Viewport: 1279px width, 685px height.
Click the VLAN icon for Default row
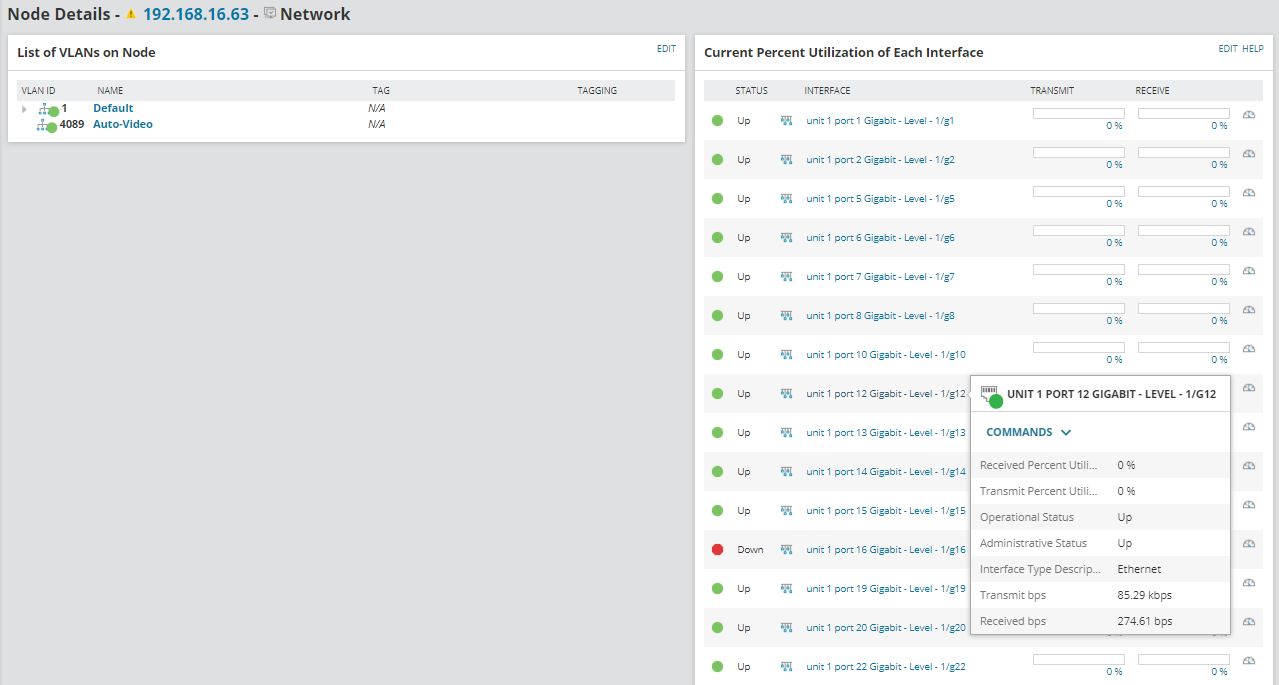tap(47, 109)
